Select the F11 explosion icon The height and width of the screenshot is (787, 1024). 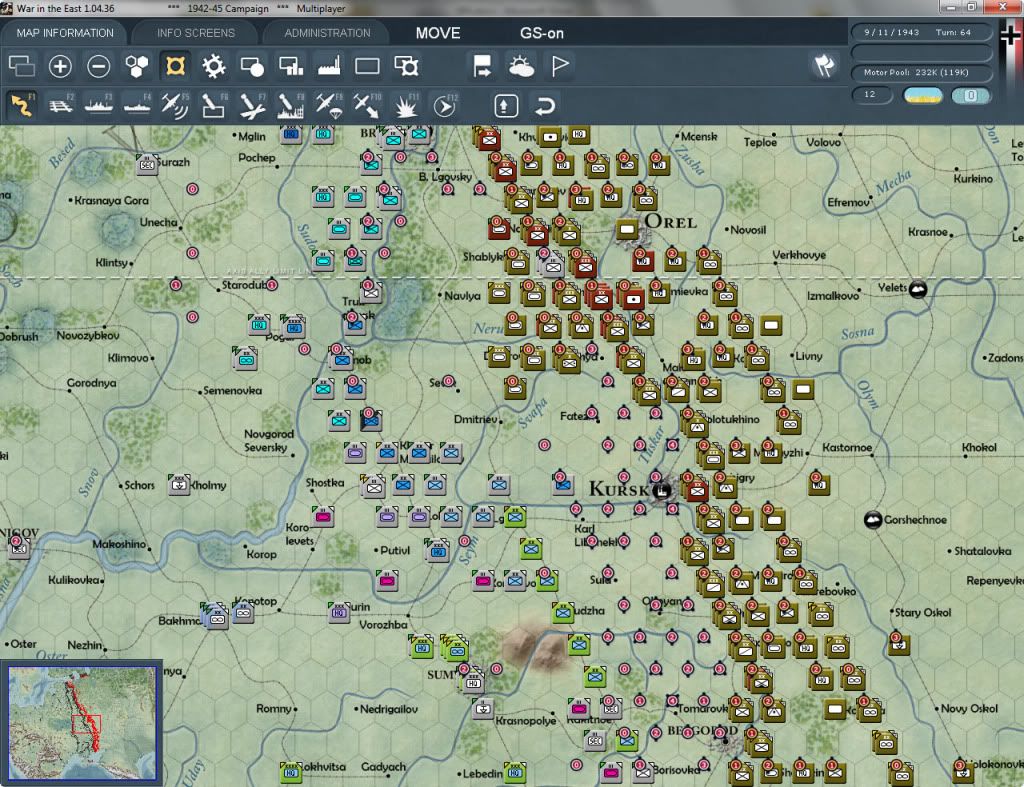coord(406,105)
